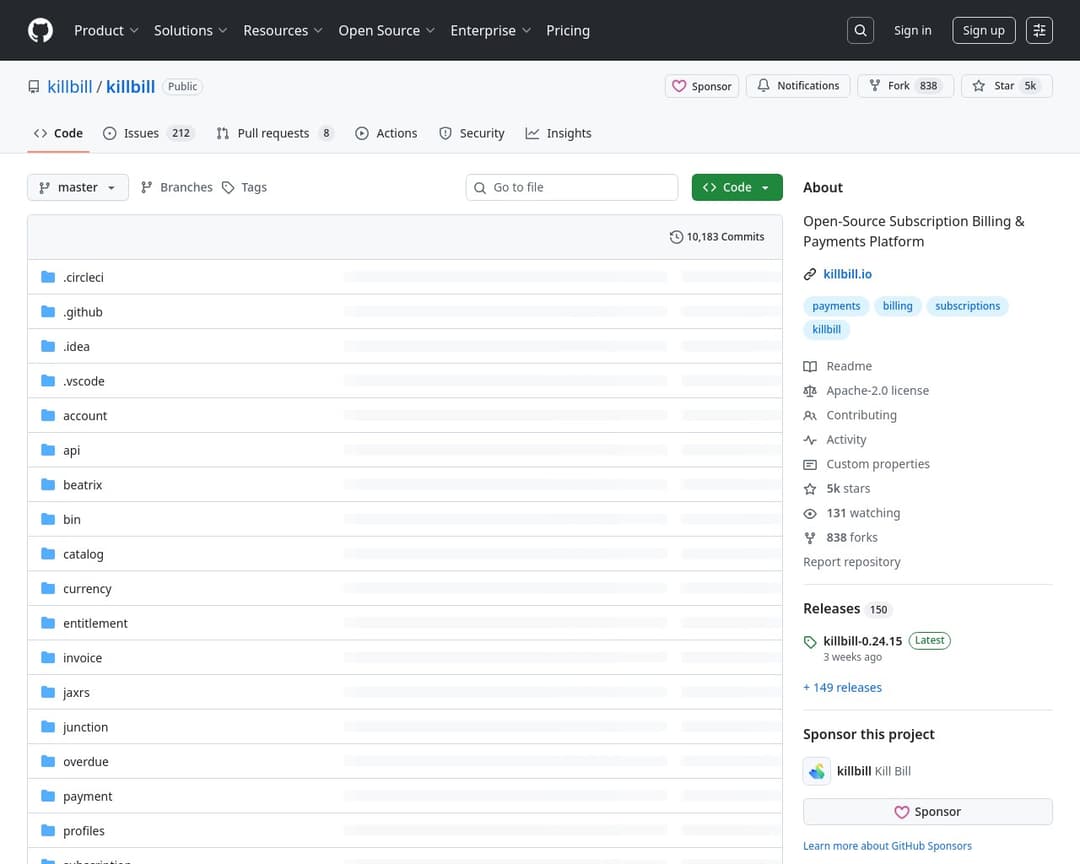This screenshot has height=864, width=1080.
Task: Click the junction folder icon
Action: pos(48,727)
